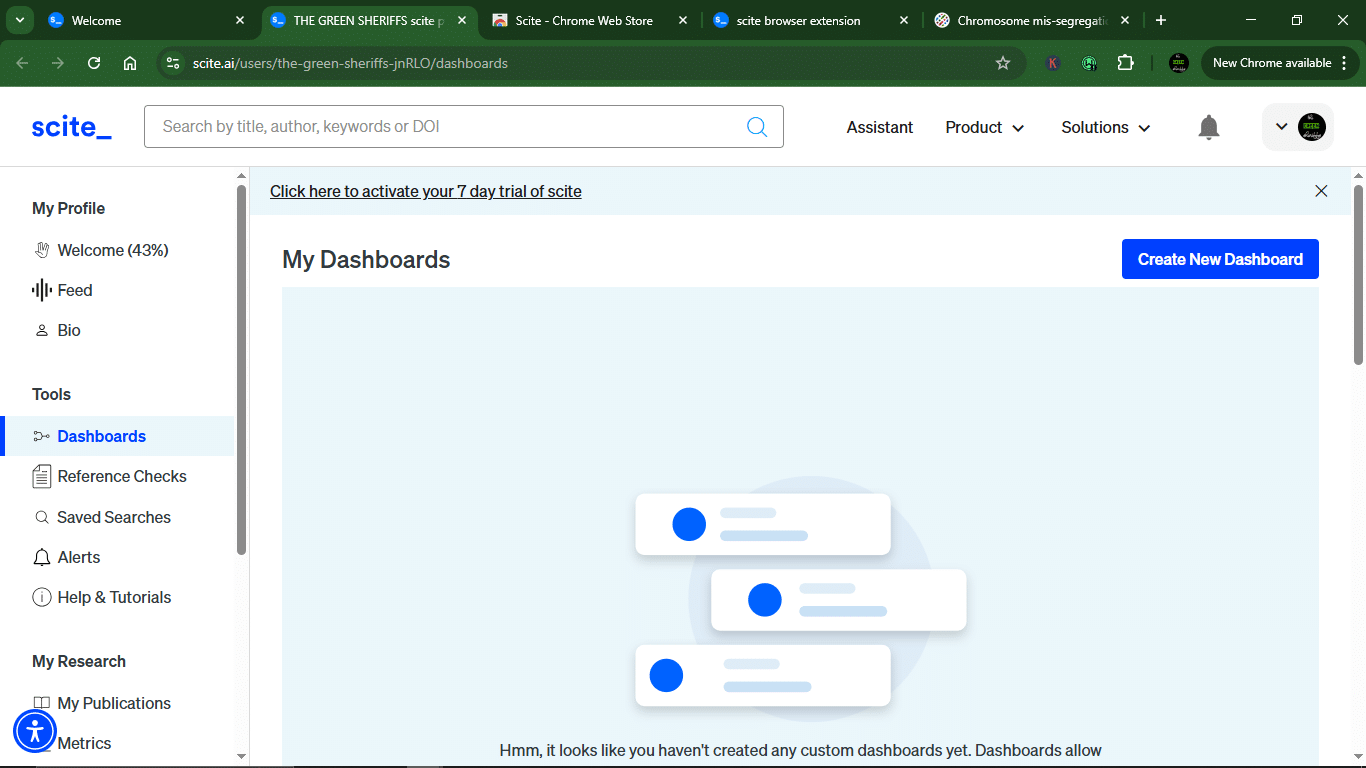
Task: Click the activate 7 day trial link
Action: pyautogui.click(x=426, y=191)
